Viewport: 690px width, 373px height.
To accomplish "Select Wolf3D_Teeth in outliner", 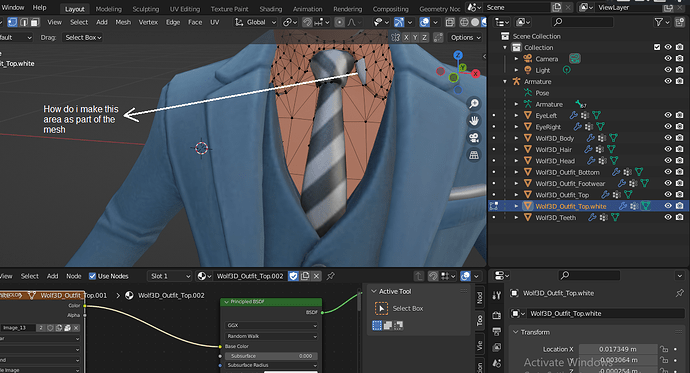I will click(555, 217).
